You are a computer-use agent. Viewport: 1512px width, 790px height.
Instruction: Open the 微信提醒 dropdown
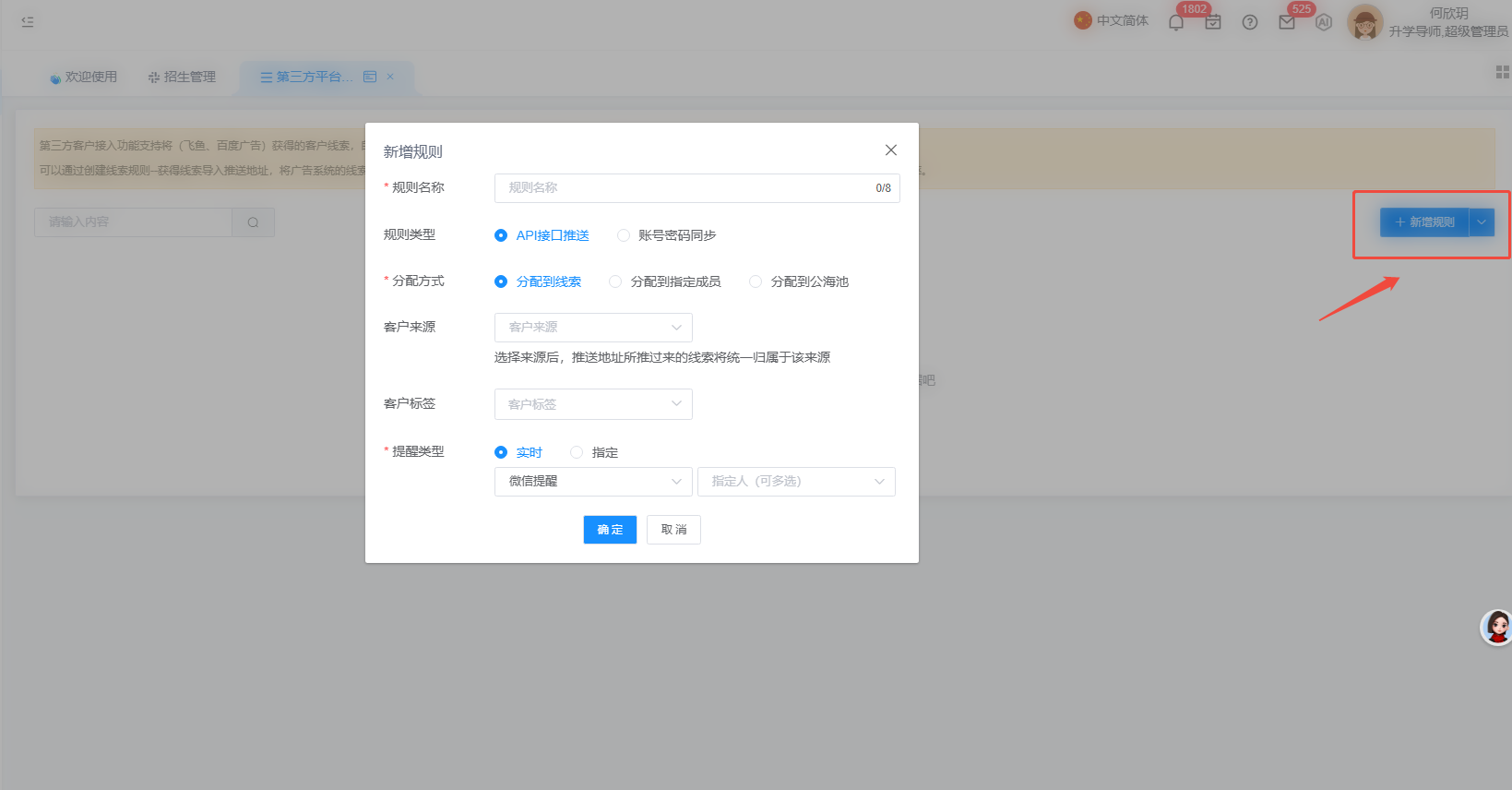pos(593,482)
